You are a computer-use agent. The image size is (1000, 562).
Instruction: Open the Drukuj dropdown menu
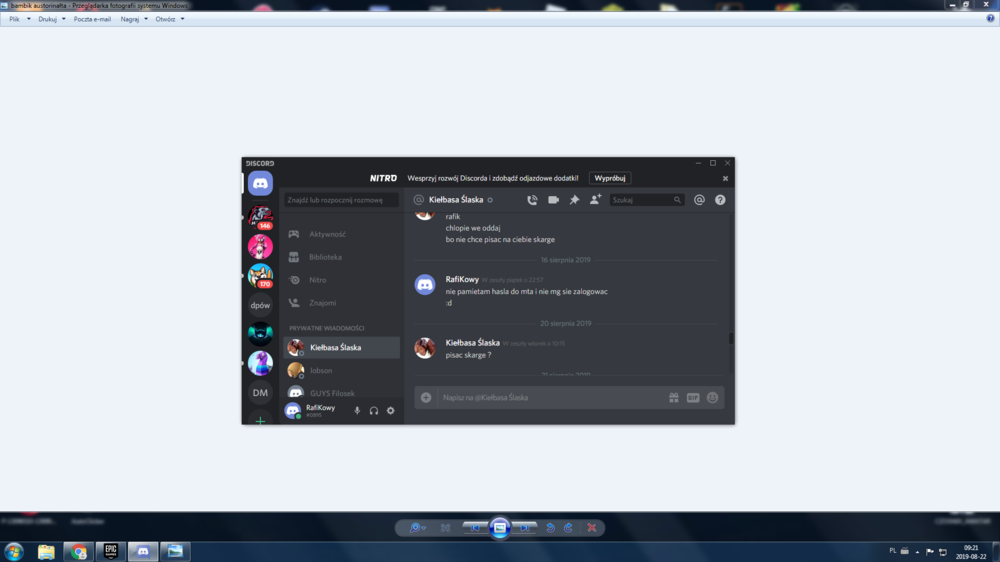[x=52, y=19]
